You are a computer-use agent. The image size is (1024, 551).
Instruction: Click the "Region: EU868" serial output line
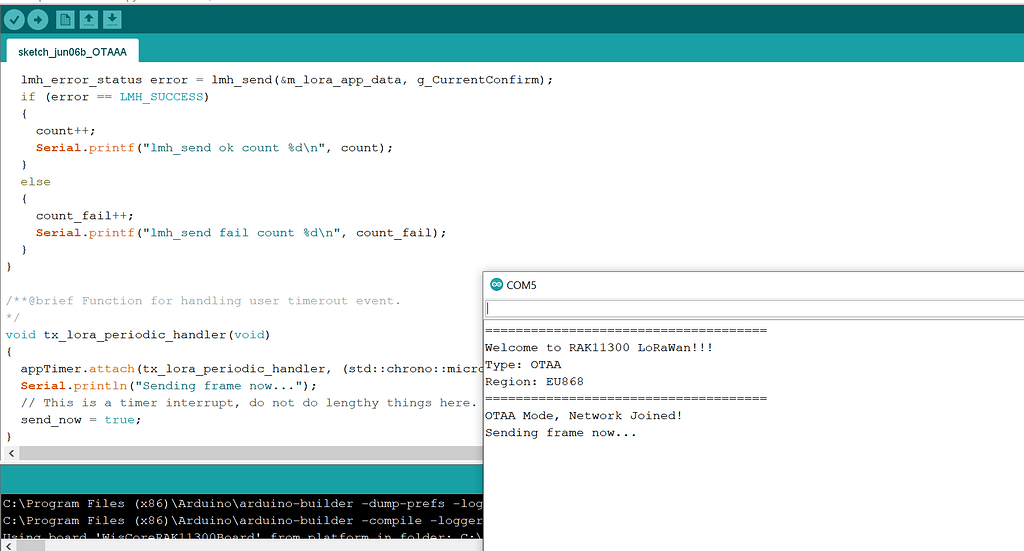click(x=534, y=381)
